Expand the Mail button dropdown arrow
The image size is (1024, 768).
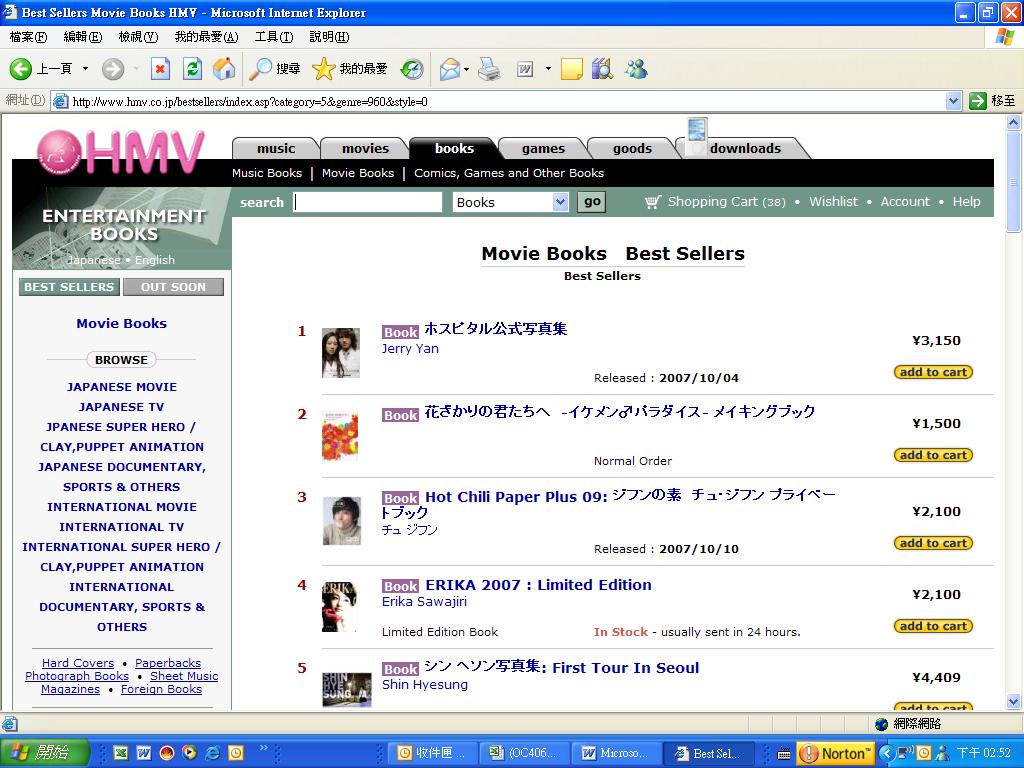point(466,69)
